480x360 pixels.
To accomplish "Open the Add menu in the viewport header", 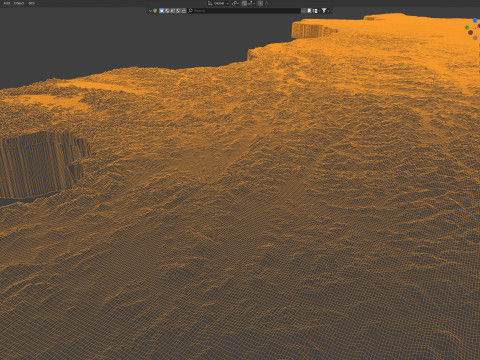I will pos(7,3).
